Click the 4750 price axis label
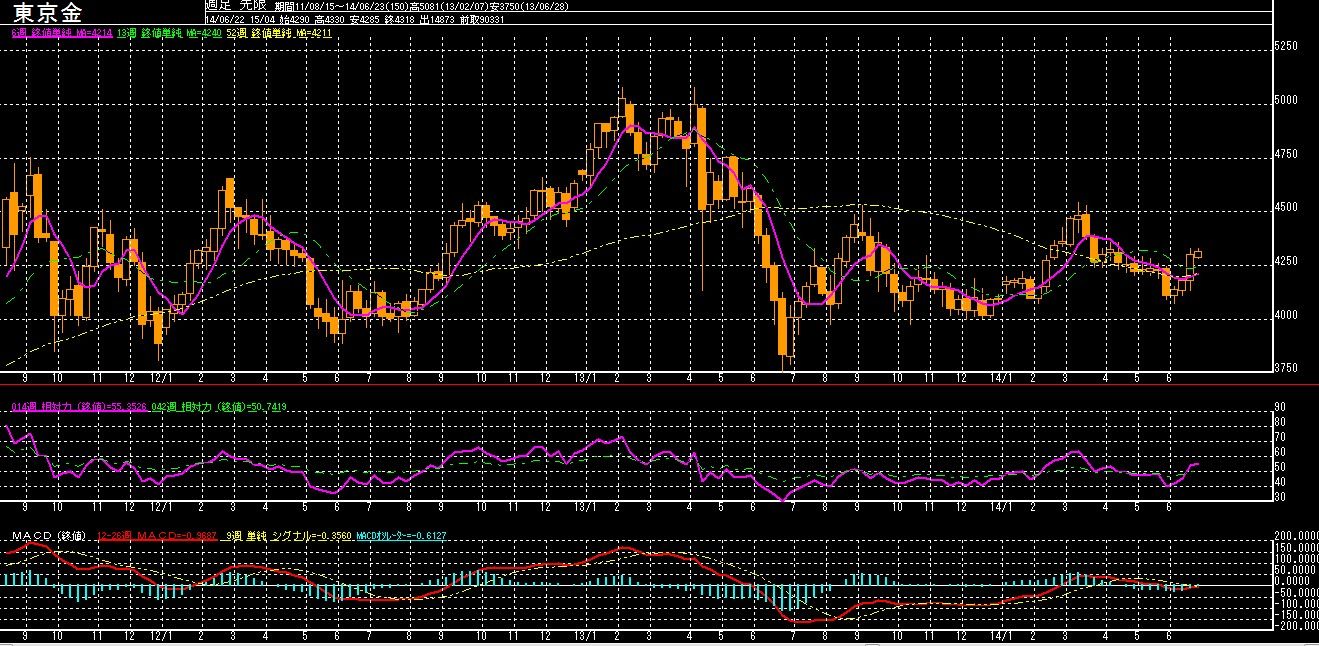The width and height of the screenshot is (1319, 646). coord(1286,154)
